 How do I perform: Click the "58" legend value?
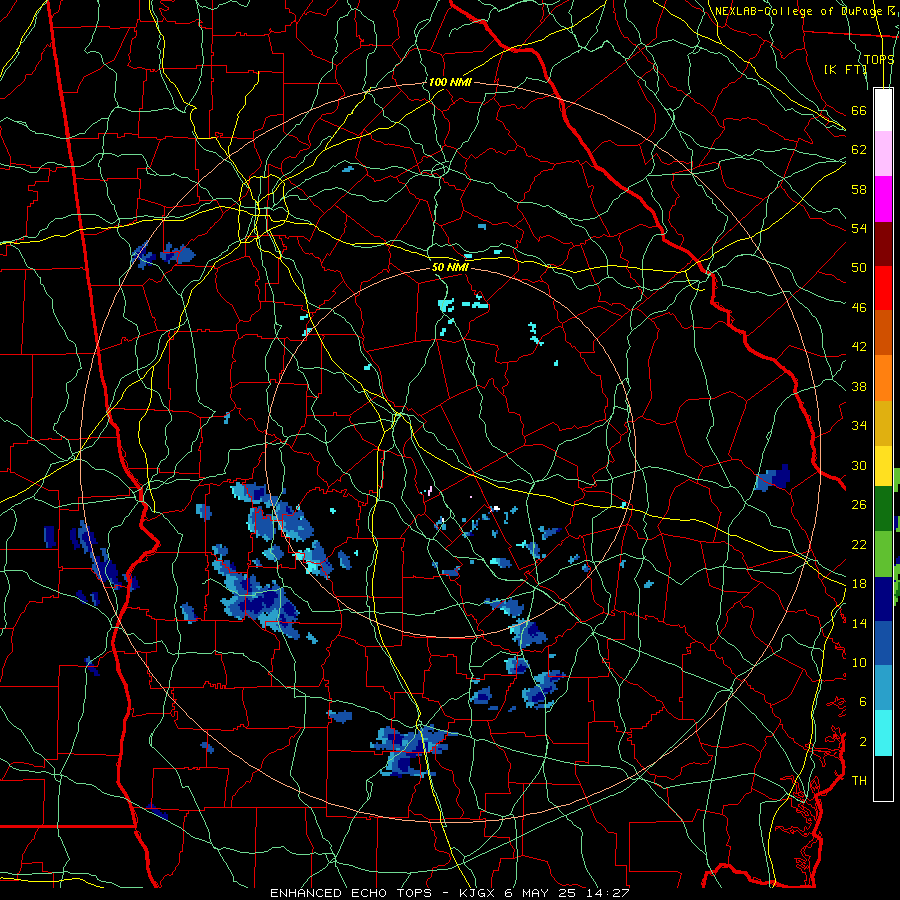point(859,189)
